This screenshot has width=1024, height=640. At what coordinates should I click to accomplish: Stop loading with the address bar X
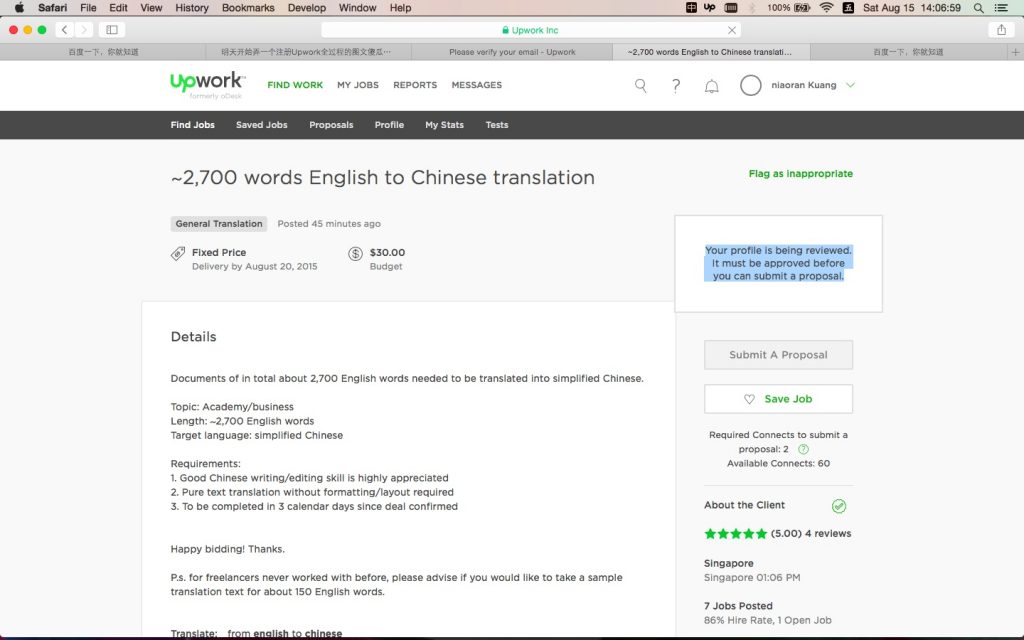pyautogui.click(x=732, y=30)
